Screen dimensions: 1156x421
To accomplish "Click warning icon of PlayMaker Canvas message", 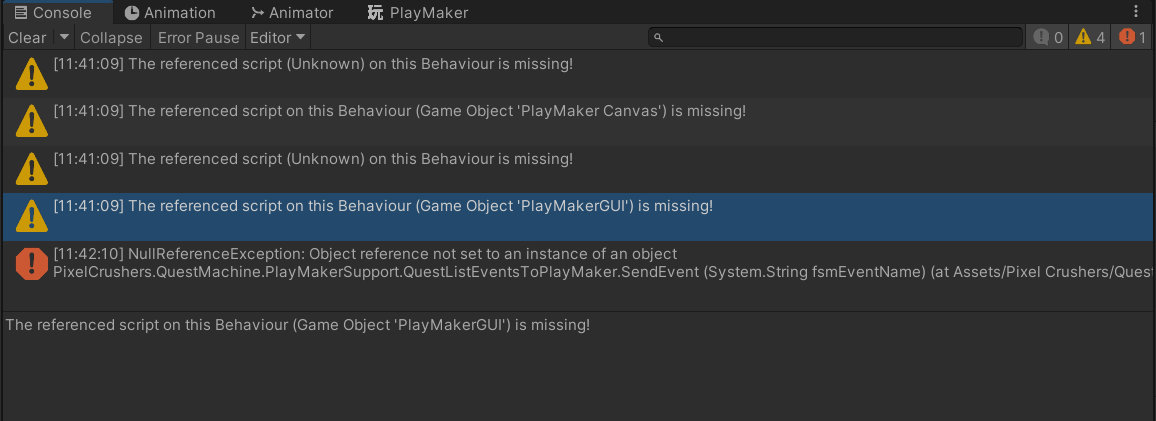I will pyautogui.click(x=32, y=121).
